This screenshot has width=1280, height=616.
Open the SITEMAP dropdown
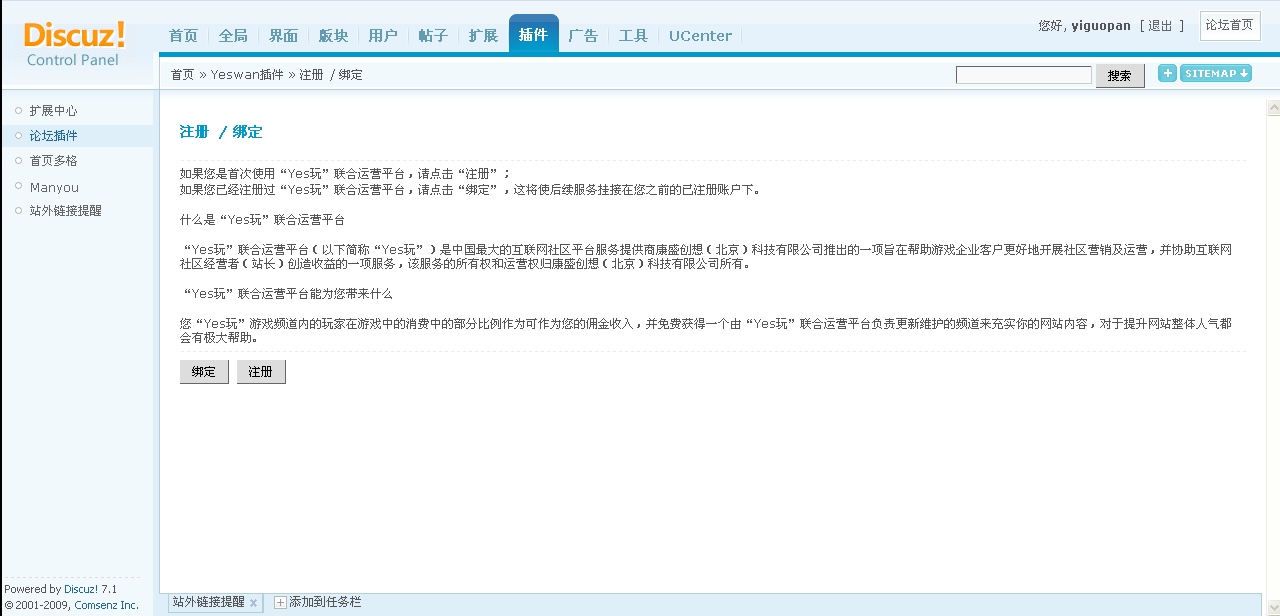[x=1216, y=73]
